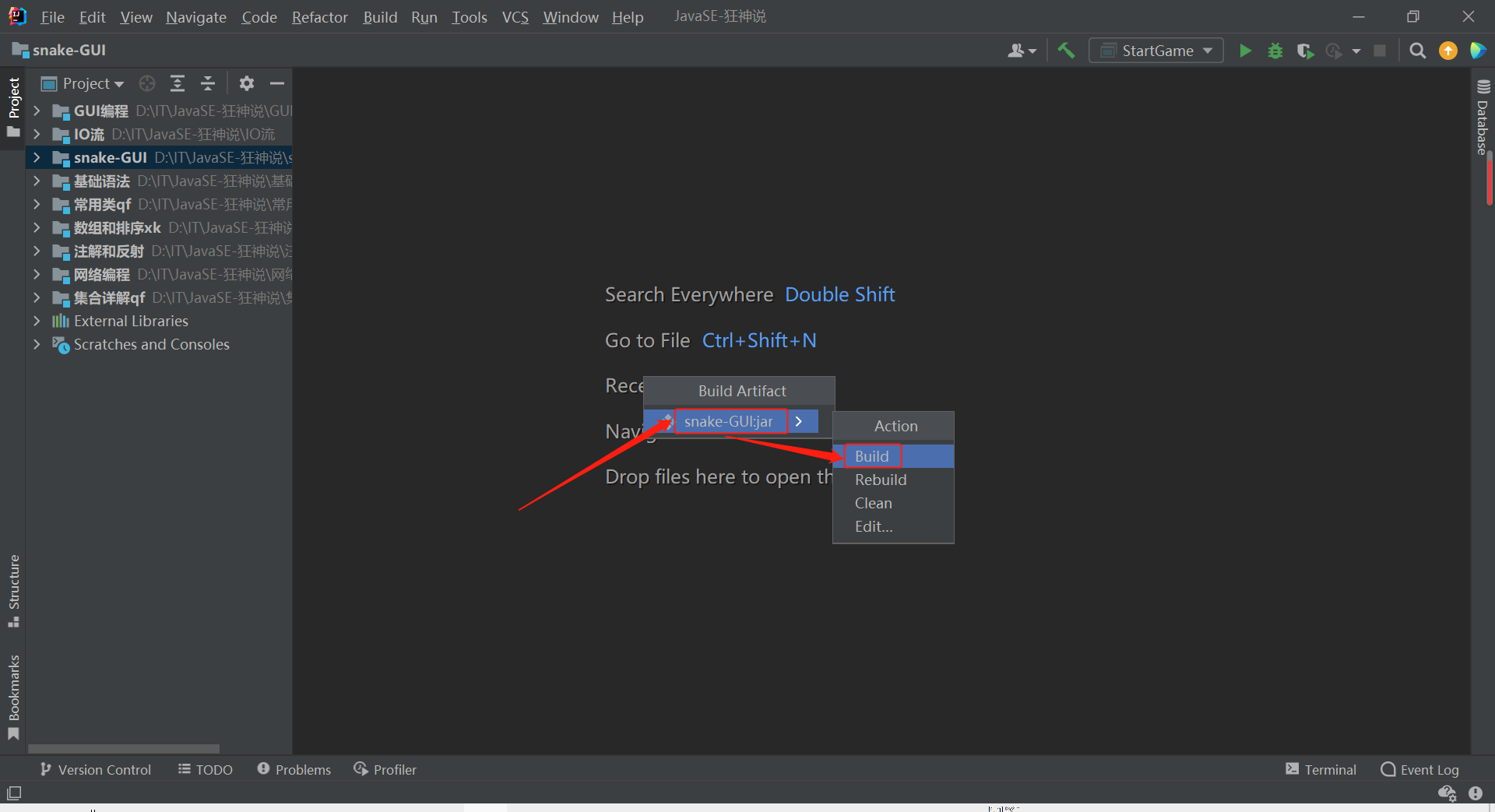This screenshot has width=1495, height=812.
Task: Open the colorful JetBrains Space icon
Action: [x=1478, y=51]
